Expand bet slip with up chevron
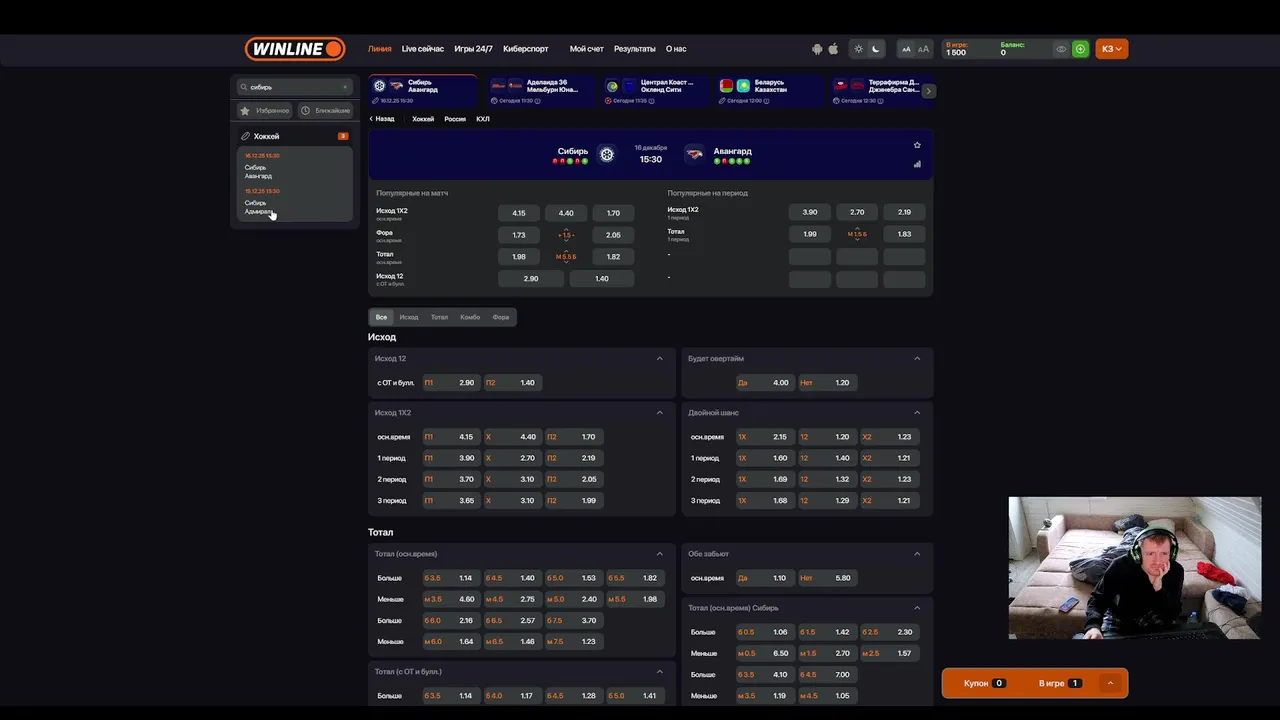1280x720 pixels. pos(1110,683)
